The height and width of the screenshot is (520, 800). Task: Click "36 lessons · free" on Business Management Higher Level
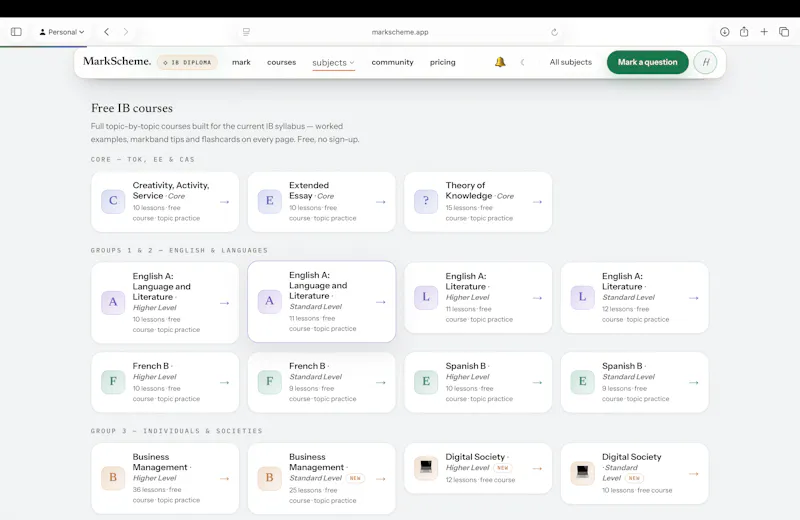pos(157,489)
